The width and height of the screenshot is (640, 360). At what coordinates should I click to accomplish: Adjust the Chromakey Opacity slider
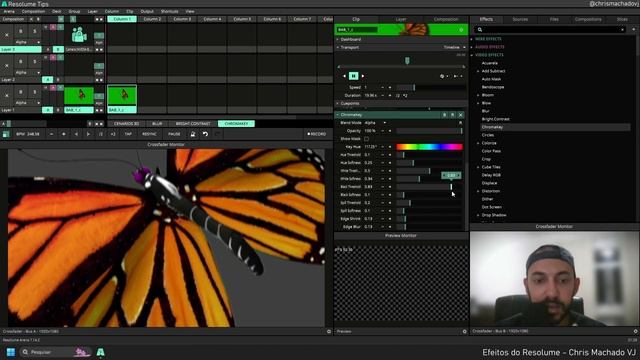(x=429, y=131)
